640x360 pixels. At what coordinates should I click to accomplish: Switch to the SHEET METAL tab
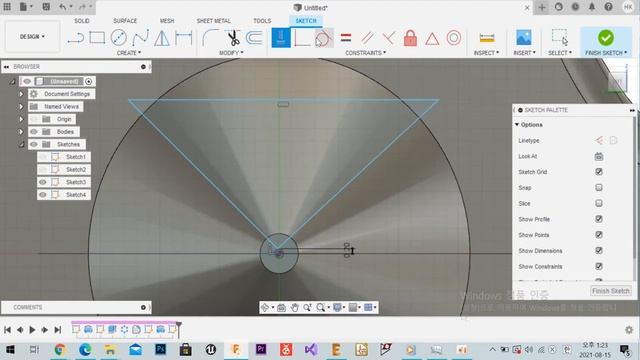213,21
